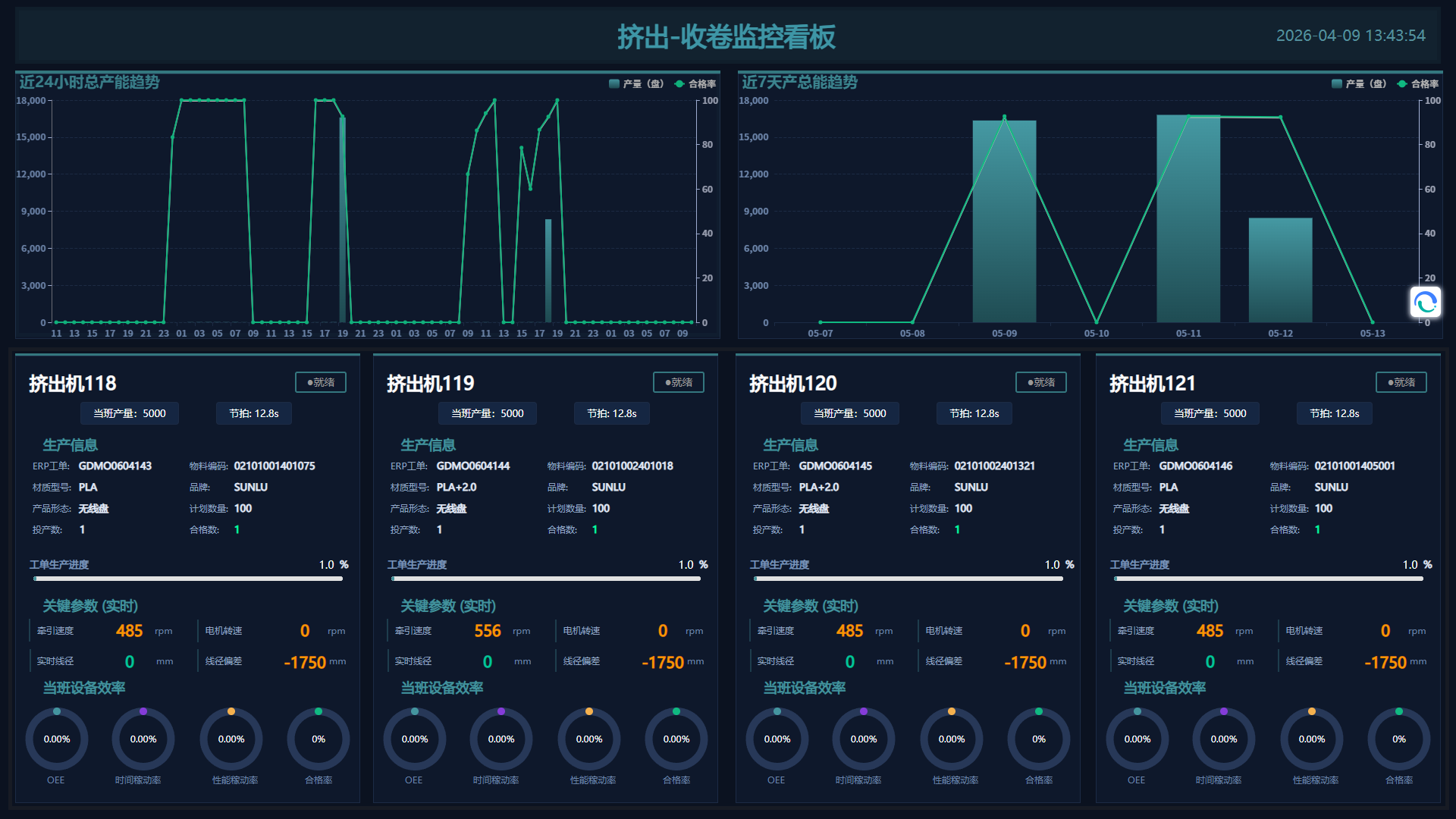The image size is (1456, 819).
Task: Click the 就绪 status badge of 挤出机119
Action: point(679,382)
